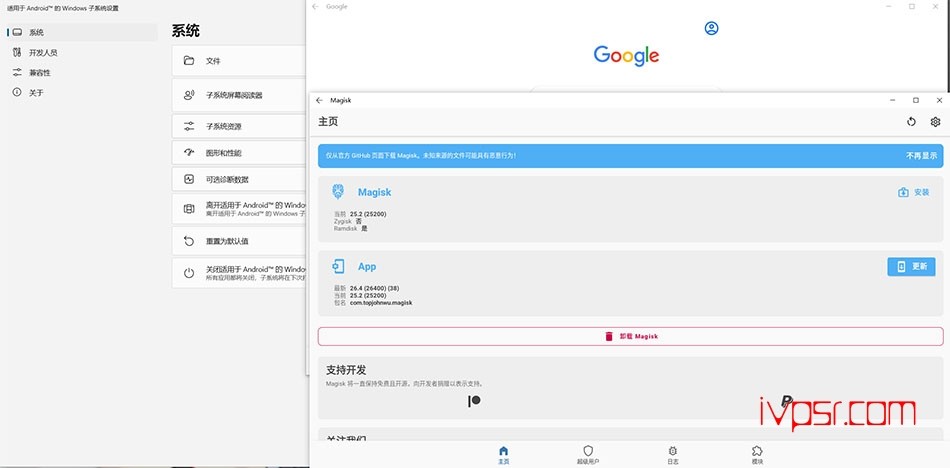The width and height of the screenshot is (950, 468).
Task: Click the folder icon beside 文件
Action: [189, 61]
